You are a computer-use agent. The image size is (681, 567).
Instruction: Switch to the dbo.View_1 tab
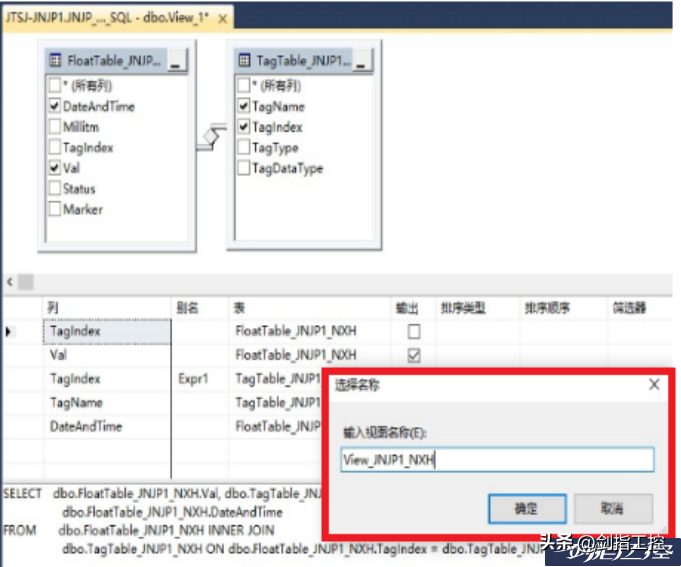click(110, 19)
